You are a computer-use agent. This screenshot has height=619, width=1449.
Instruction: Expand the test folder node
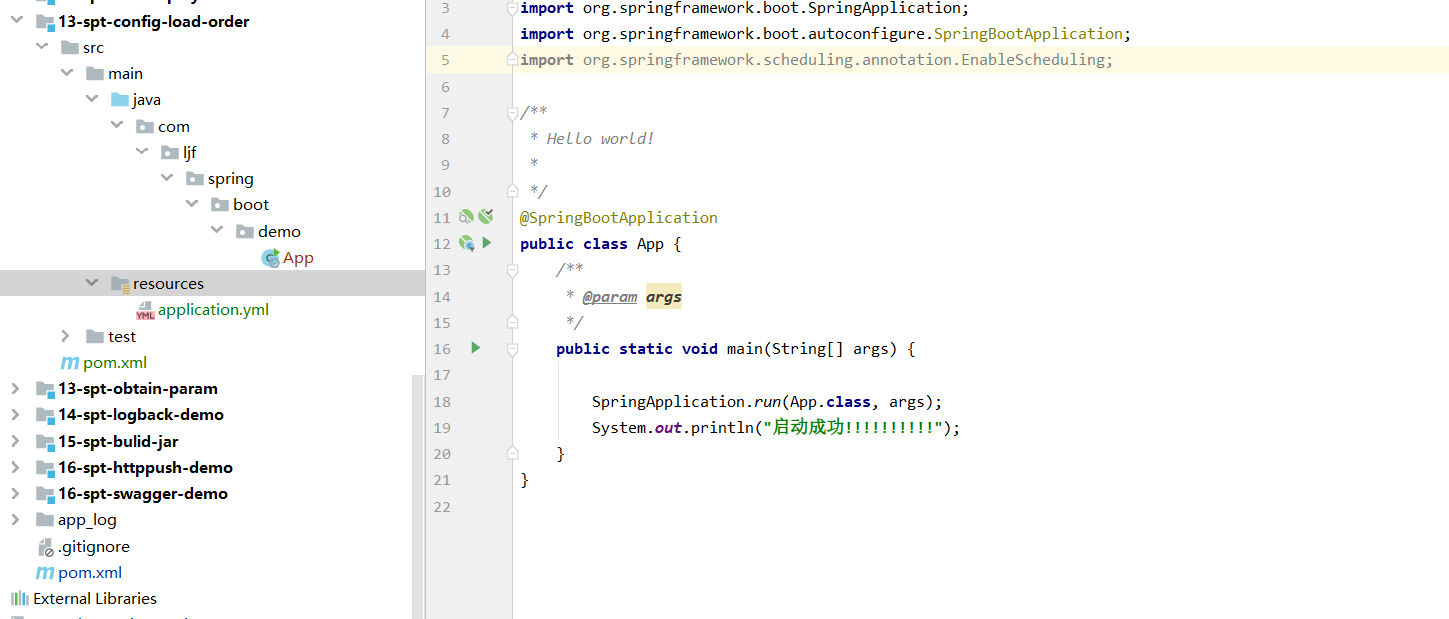click(x=66, y=336)
